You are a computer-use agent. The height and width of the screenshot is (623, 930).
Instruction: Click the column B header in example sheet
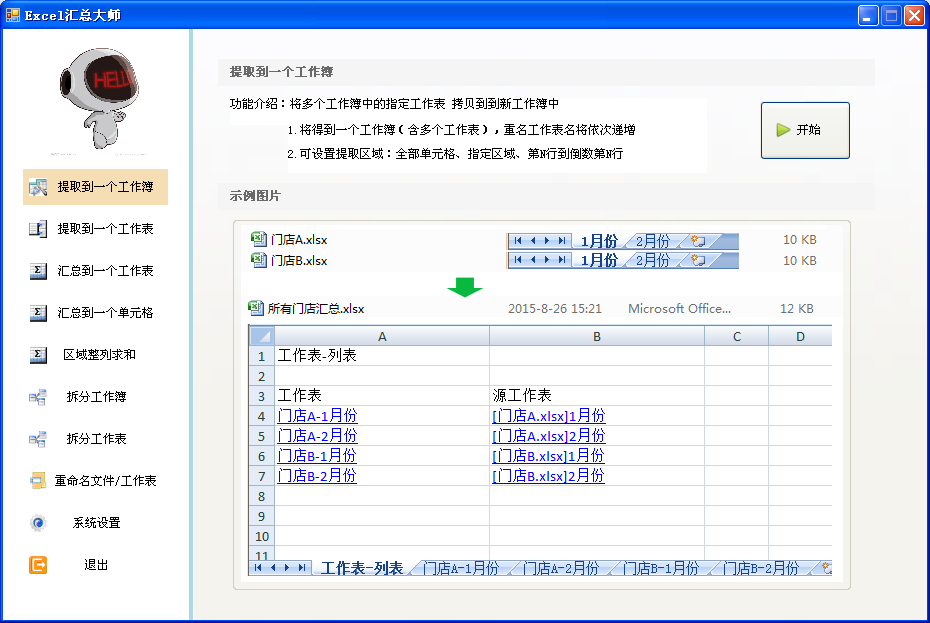point(596,337)
